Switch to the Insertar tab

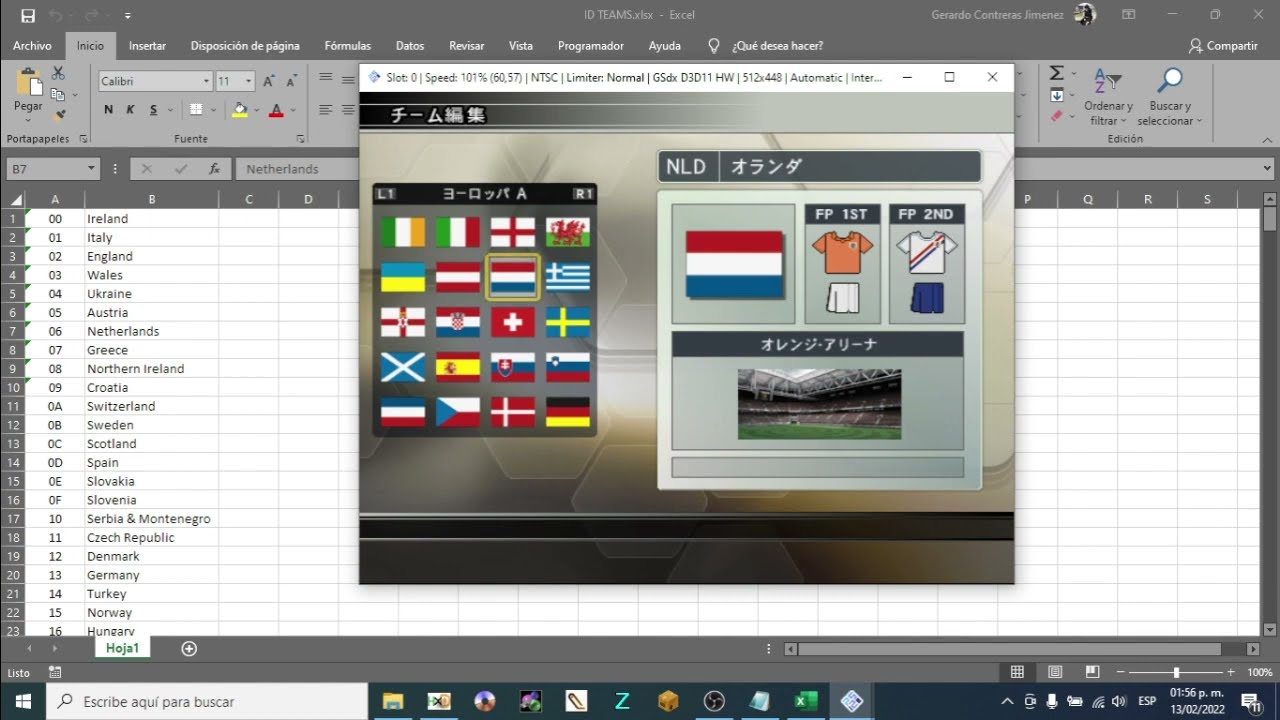(x=147, y=46)
